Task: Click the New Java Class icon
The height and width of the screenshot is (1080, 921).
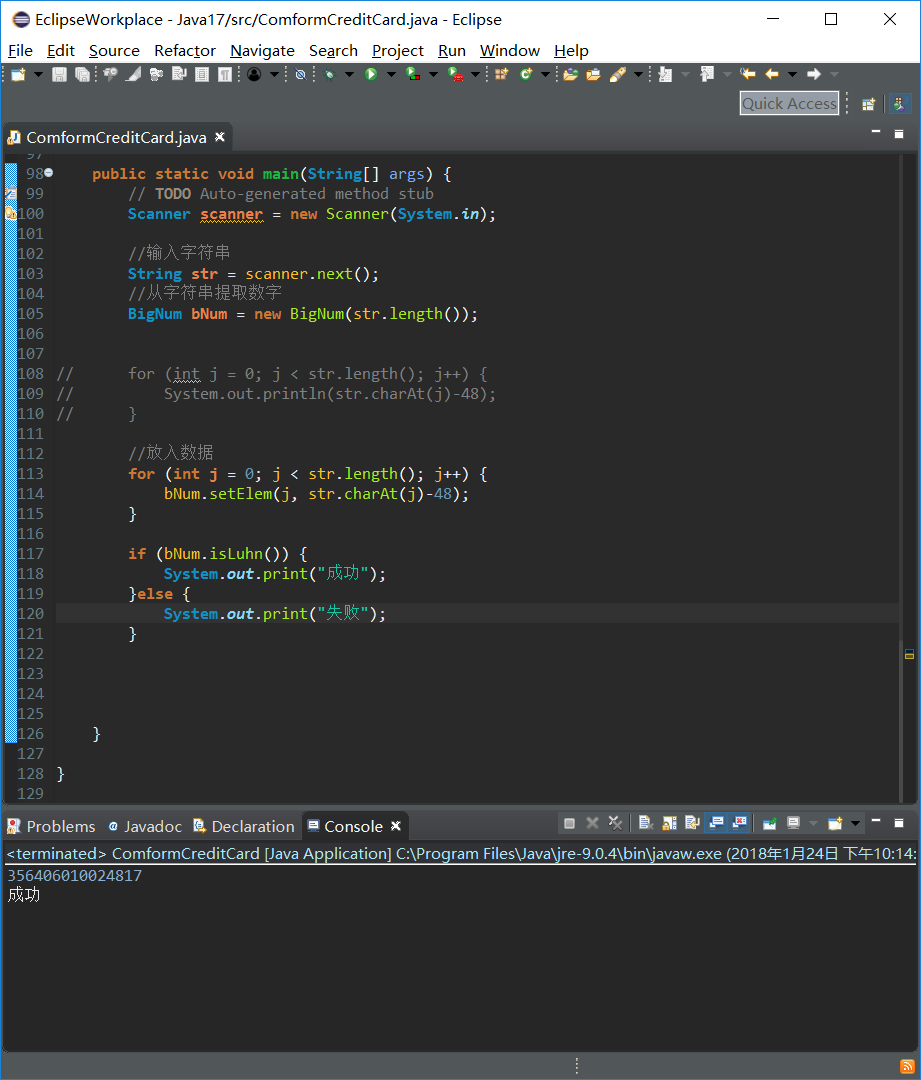Action: click(526, 74)
